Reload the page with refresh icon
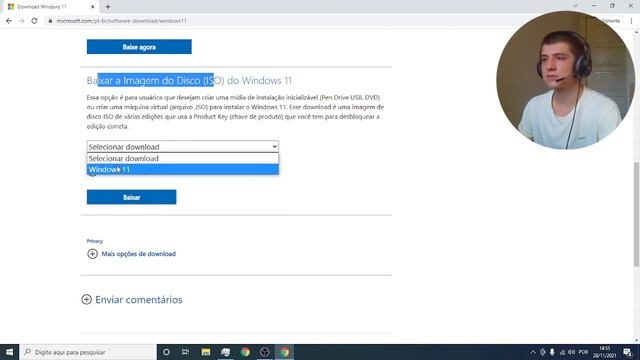 34,21
